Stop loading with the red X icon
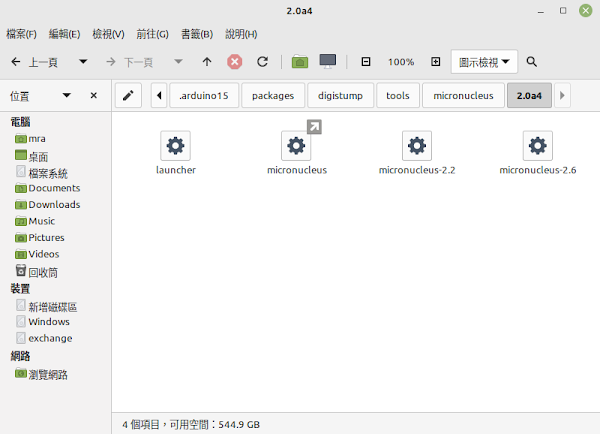600x434 pixels. coord(235,62)
